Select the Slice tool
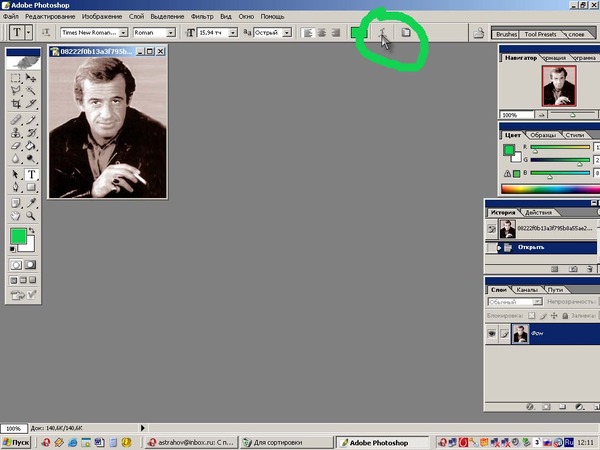 pyautogui.click(x=31, y=103)
